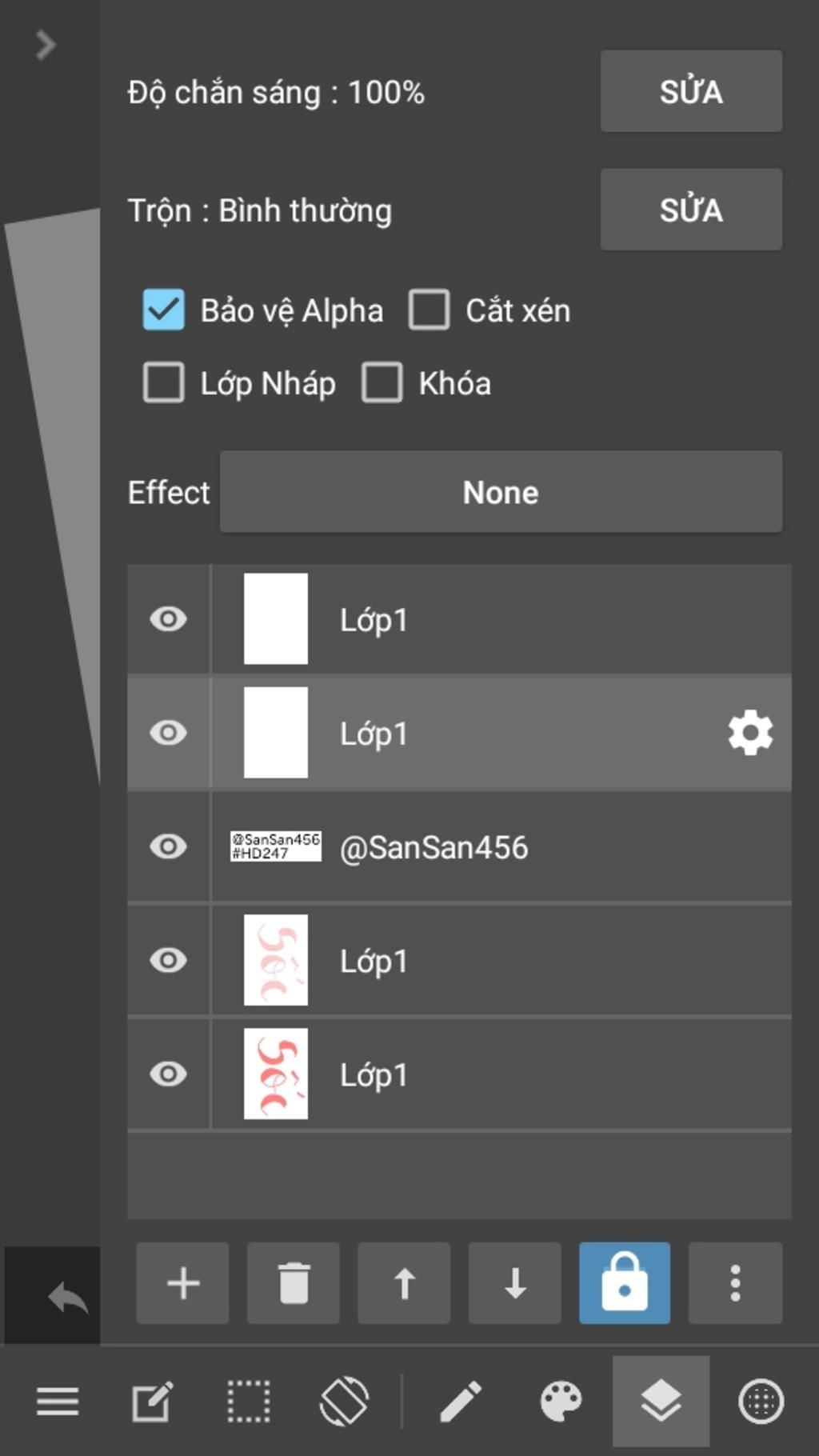
Task: Open the three-dot layer options menu
Action: 735,1283
